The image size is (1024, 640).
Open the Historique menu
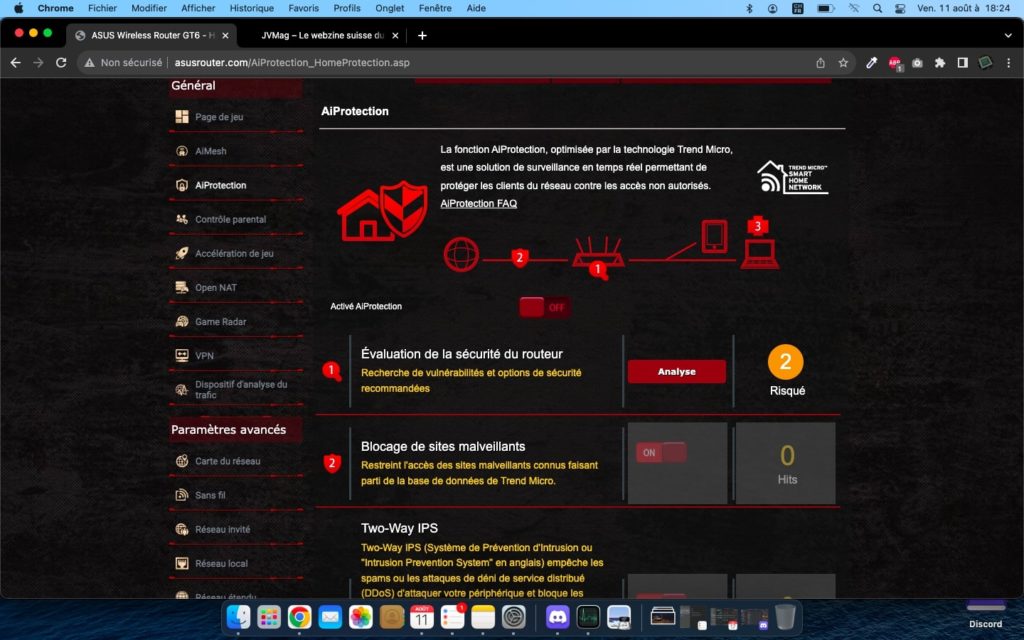pos(251,8)
